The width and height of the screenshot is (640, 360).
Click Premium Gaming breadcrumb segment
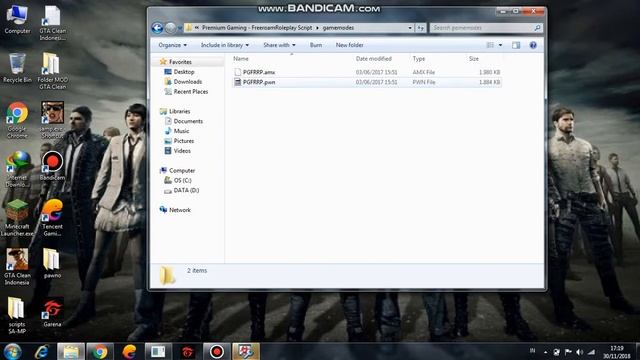(257, 28)
